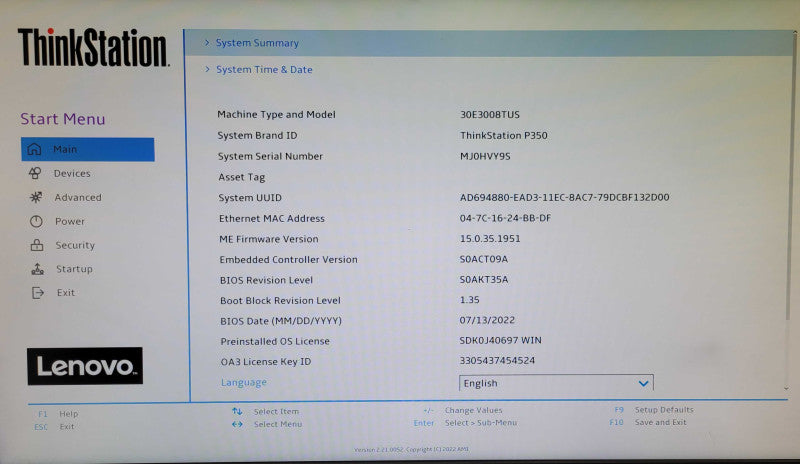This screenshot has height=464, width=800.
Task: Open the Security menu
Action: [x=75, y=245]
